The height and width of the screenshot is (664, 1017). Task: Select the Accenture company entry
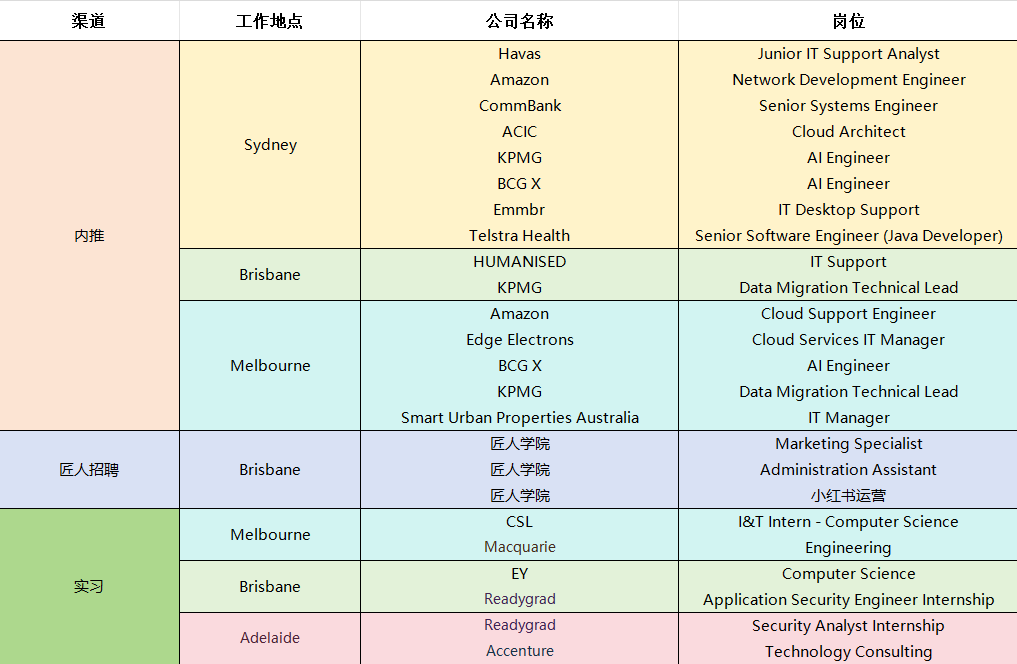click(x=520, y=651)
